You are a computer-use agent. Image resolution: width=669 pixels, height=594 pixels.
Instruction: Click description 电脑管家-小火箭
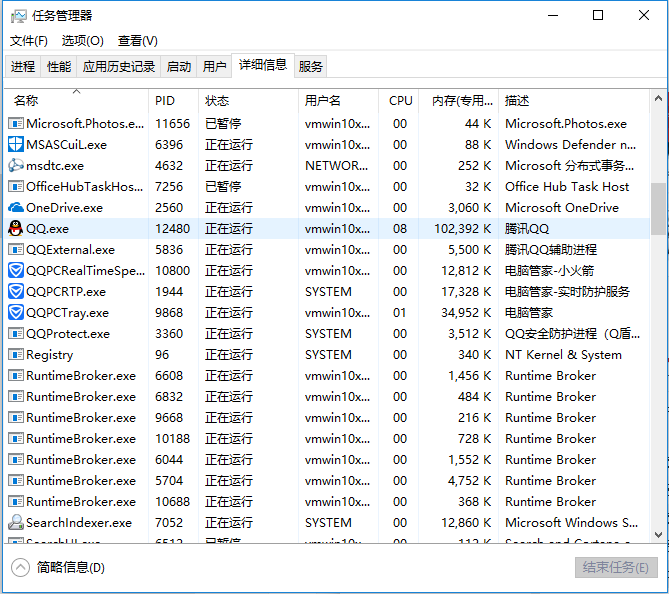[x=550, y=271]
